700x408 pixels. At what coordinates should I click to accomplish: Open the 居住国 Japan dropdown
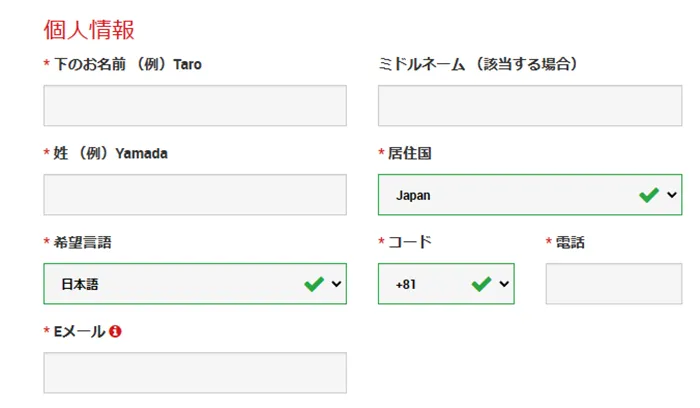[x=530, y=195]
